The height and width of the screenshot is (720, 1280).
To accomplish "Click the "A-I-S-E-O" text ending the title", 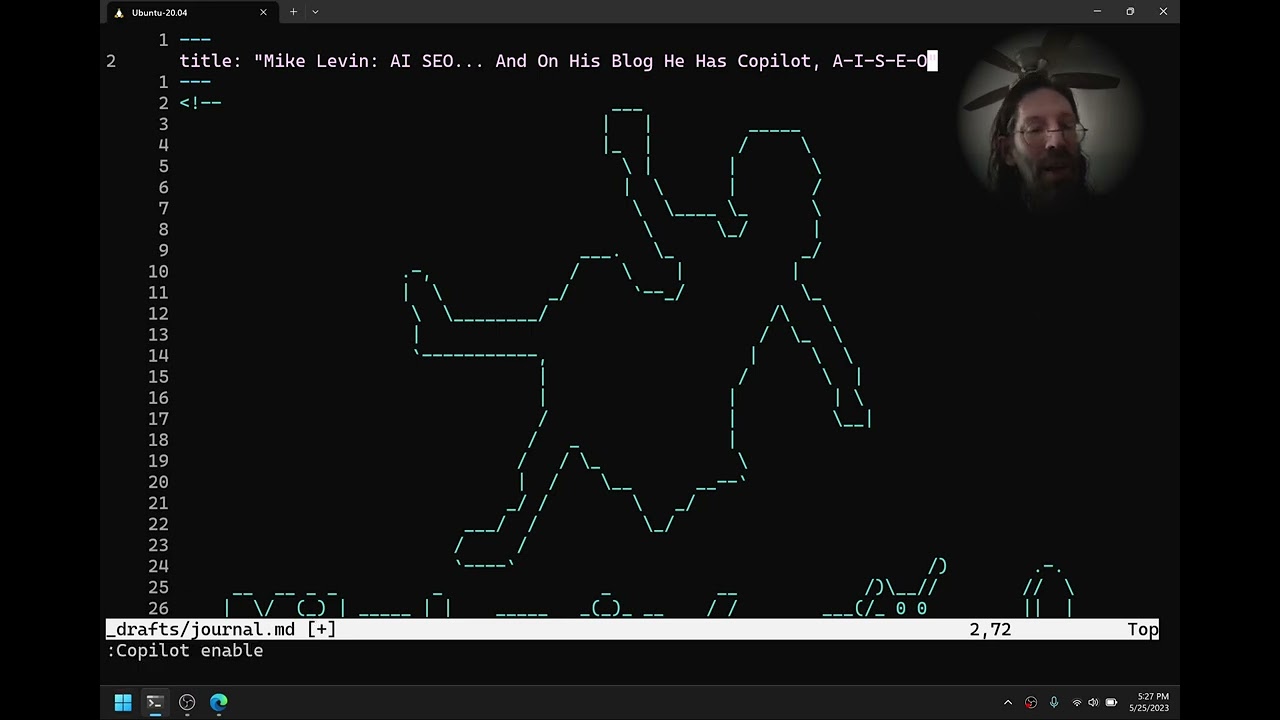I will (x=880, y=61).
